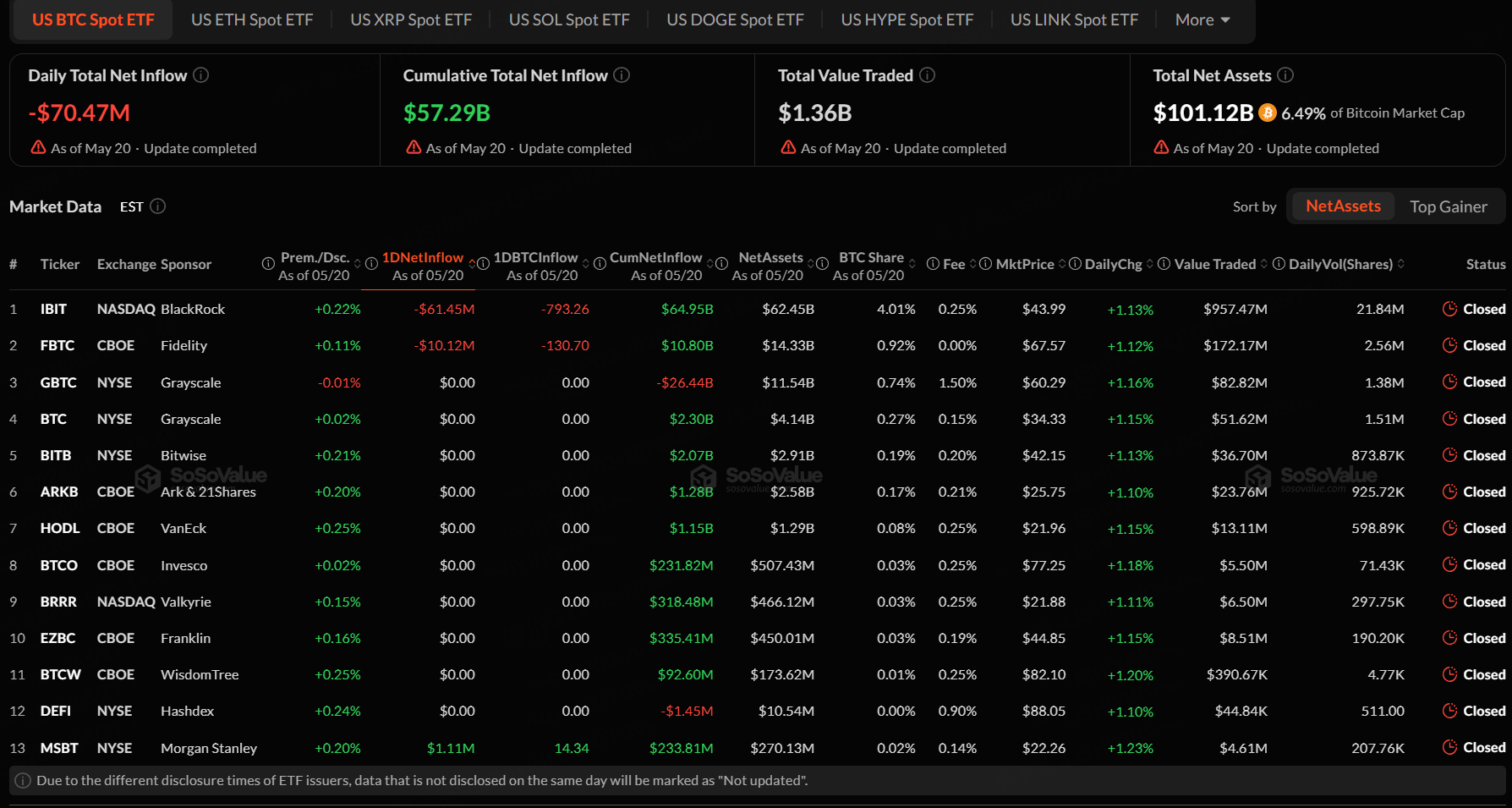Open the HODL ticker row

[x=757, y=528]
